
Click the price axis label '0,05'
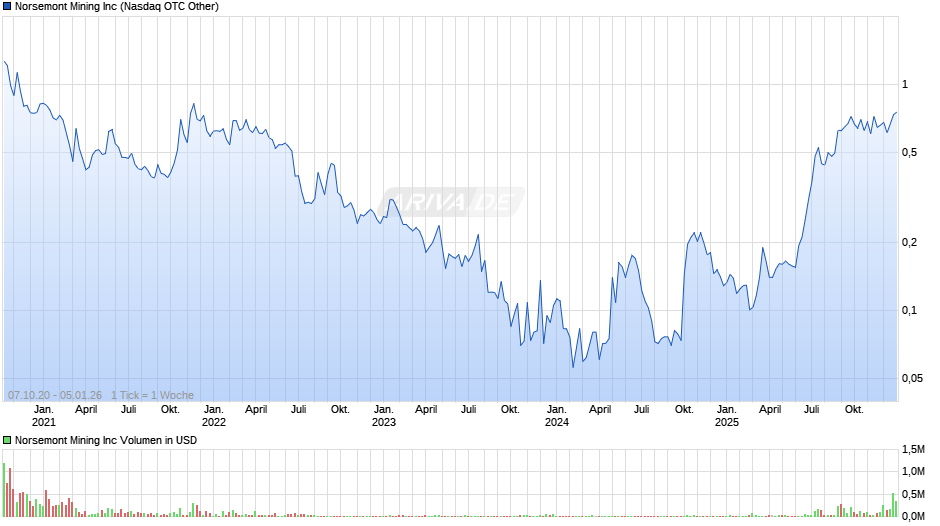pos(912,378)
